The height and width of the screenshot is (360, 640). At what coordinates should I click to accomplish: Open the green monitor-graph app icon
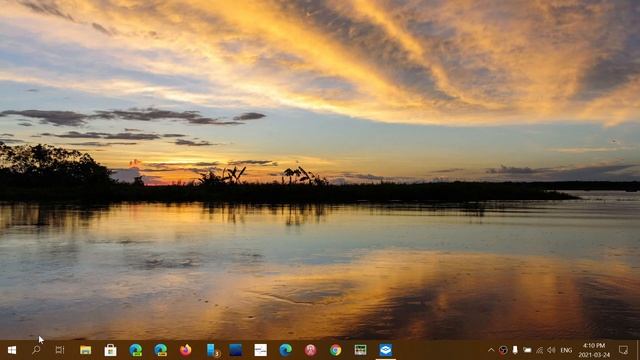(x=360, y=350)
